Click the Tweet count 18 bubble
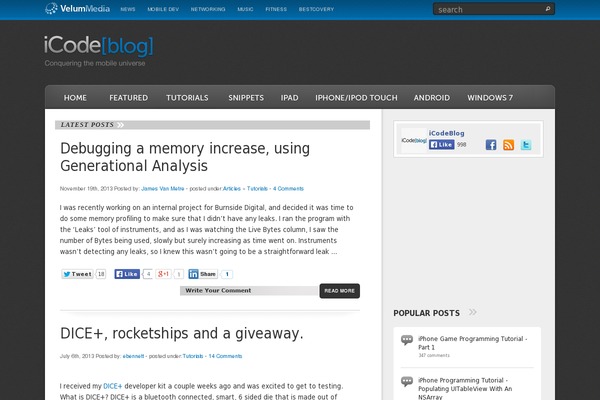Screen dimensions: 600x400 coord(101,274)
